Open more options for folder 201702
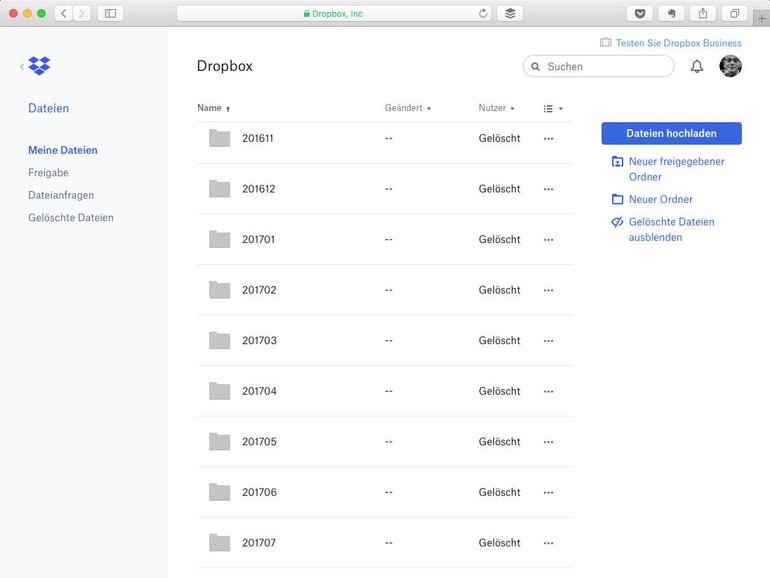 [548, 290]
